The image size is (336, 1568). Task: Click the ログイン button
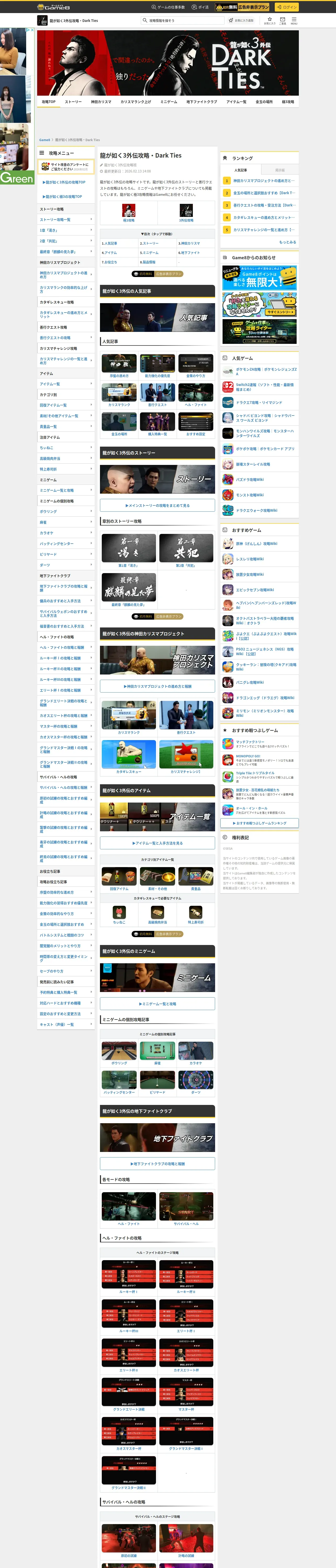click(x=287, y=7)
